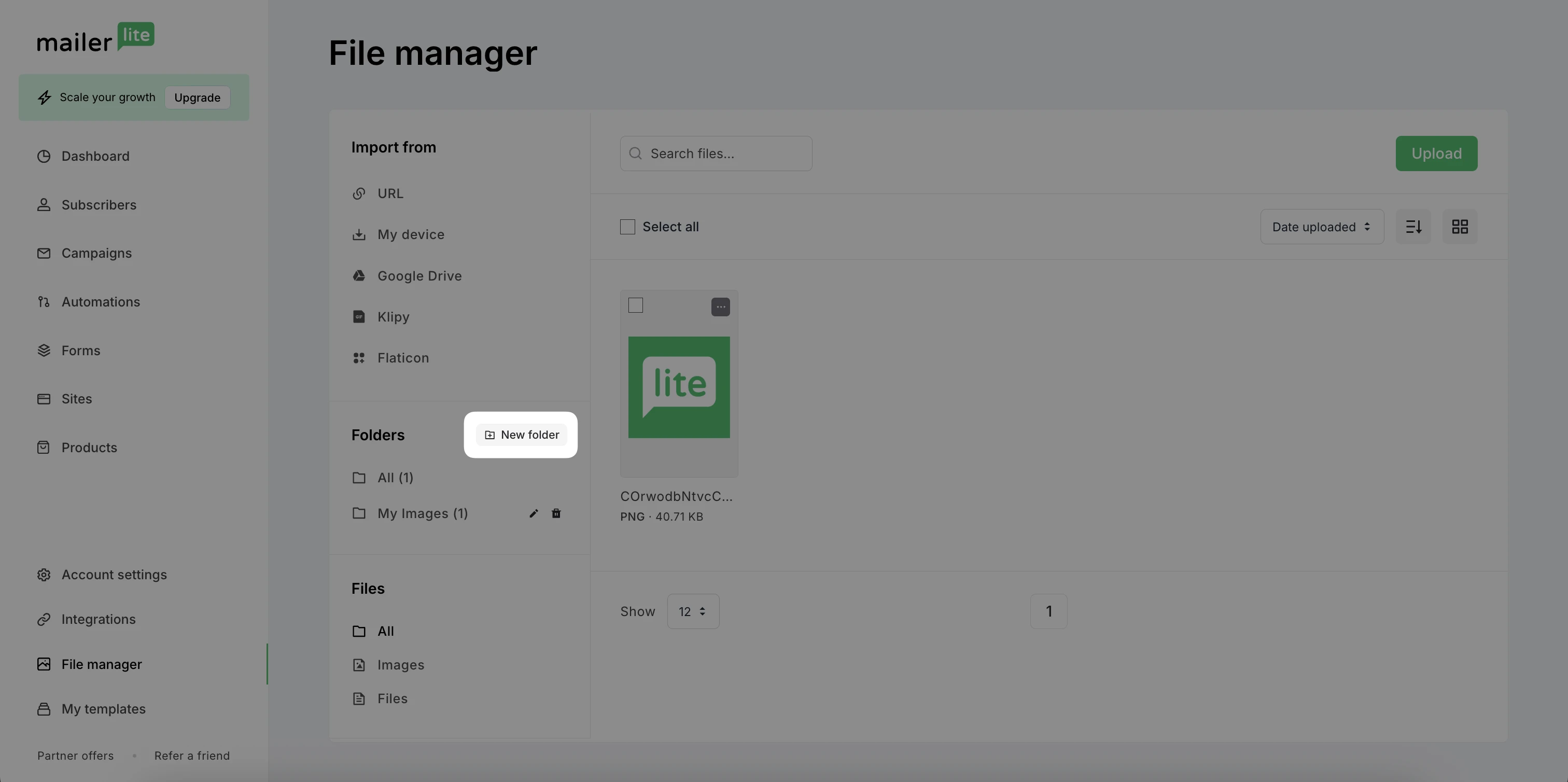Image resolution: width=1568 pixels, height=782 pixels.
Task: Open Refer a friend link
Action: 192,756
